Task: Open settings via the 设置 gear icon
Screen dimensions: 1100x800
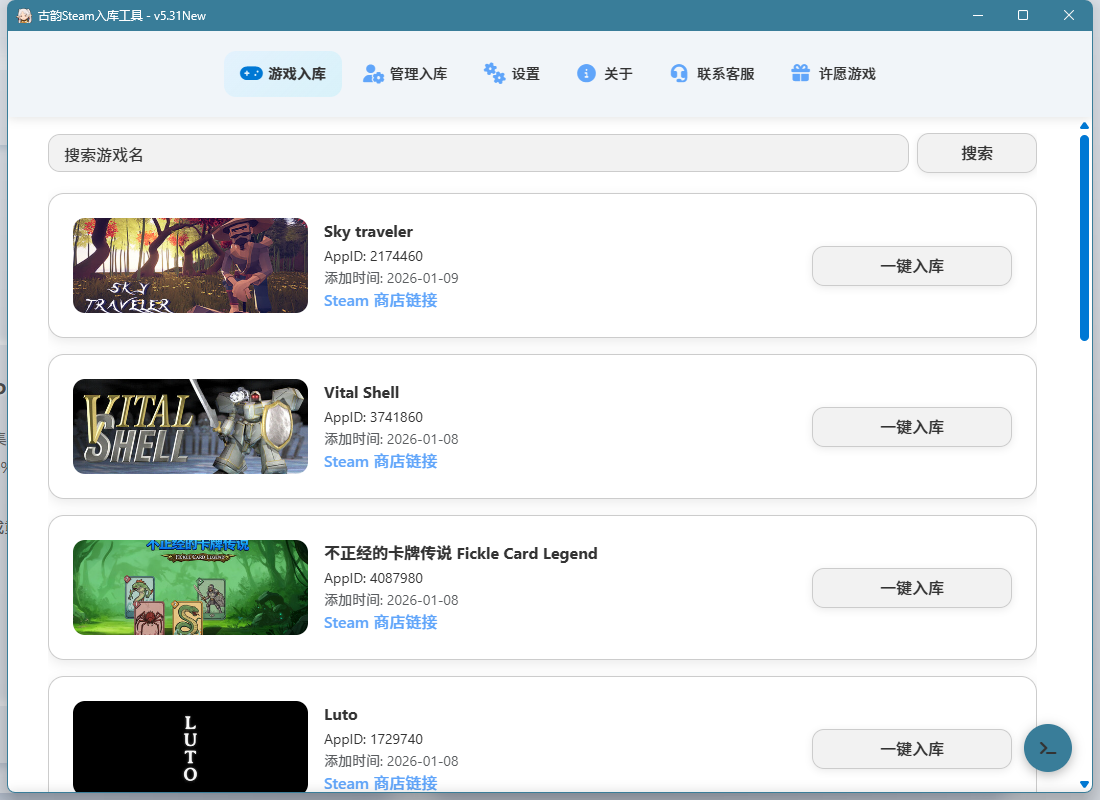Action: (x=494, y=73)
